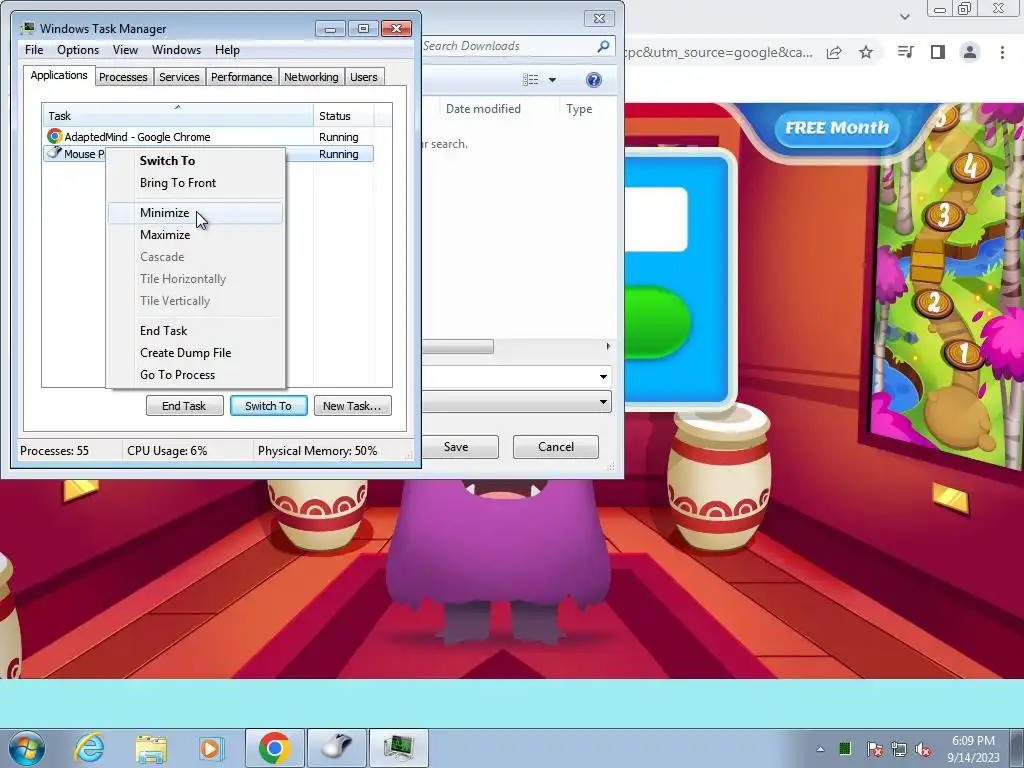1024x768 pixels.
Task: Sort tasks by Status column
Action: tap(344, 116)
